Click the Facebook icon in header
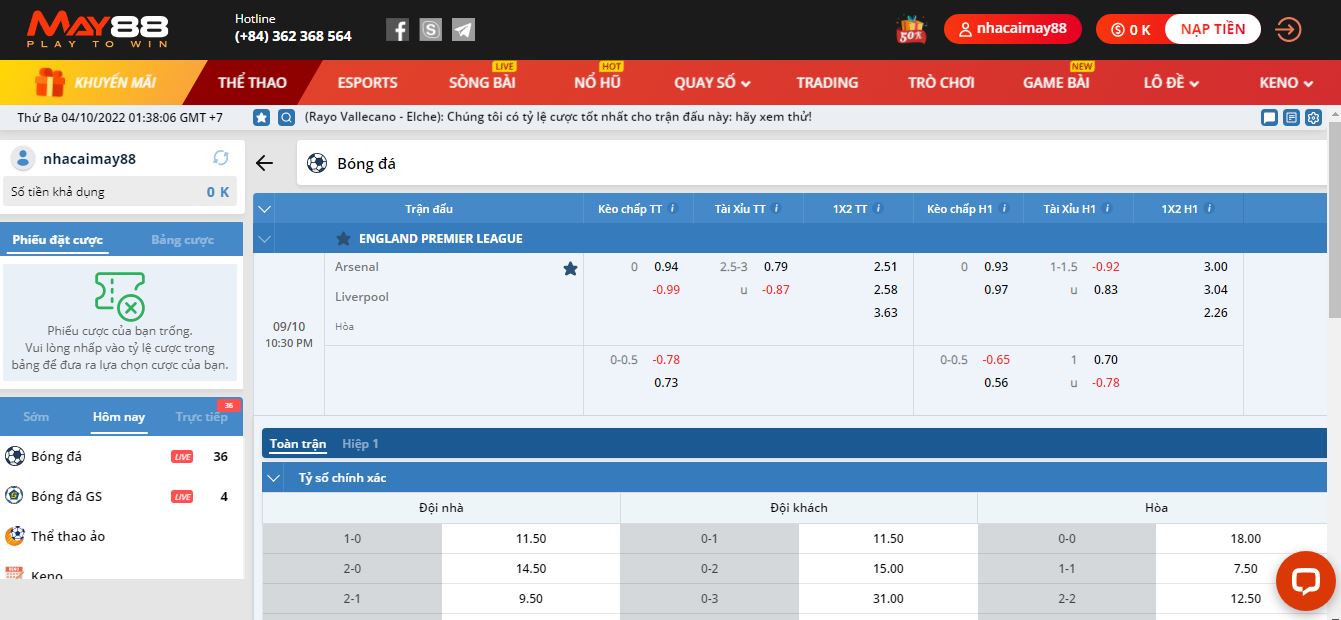1341x620 pixels. click(397, 30)
